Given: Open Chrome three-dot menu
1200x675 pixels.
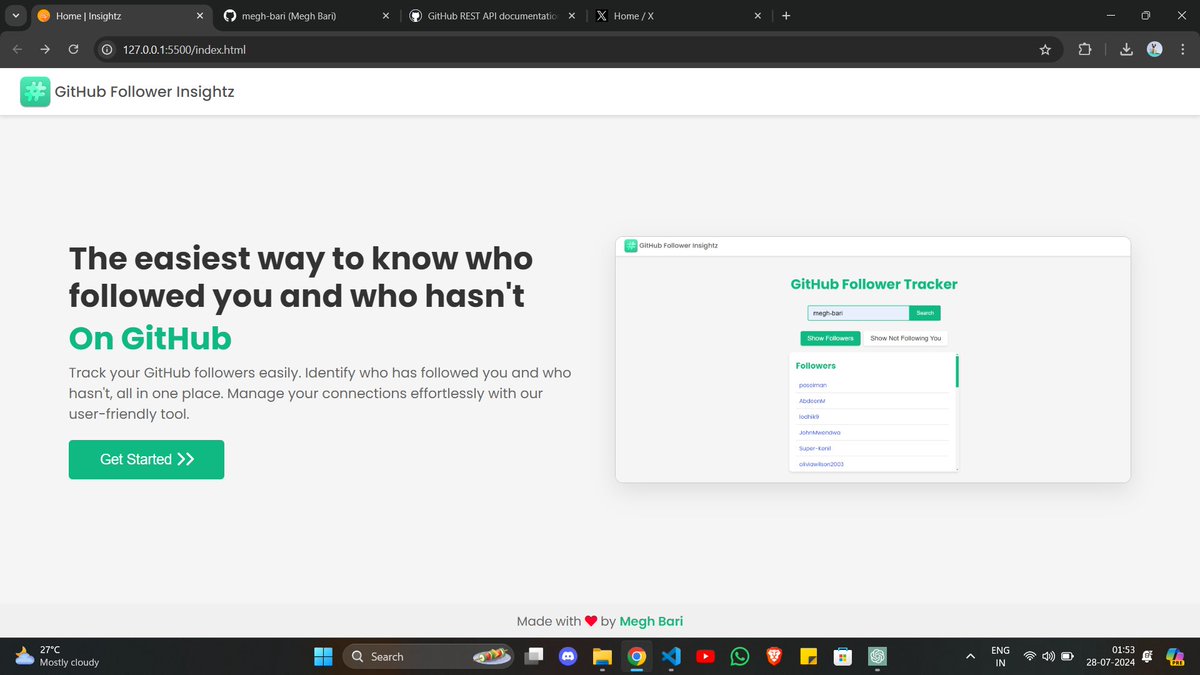Looking at the screenshot, I should [1182, 49].
